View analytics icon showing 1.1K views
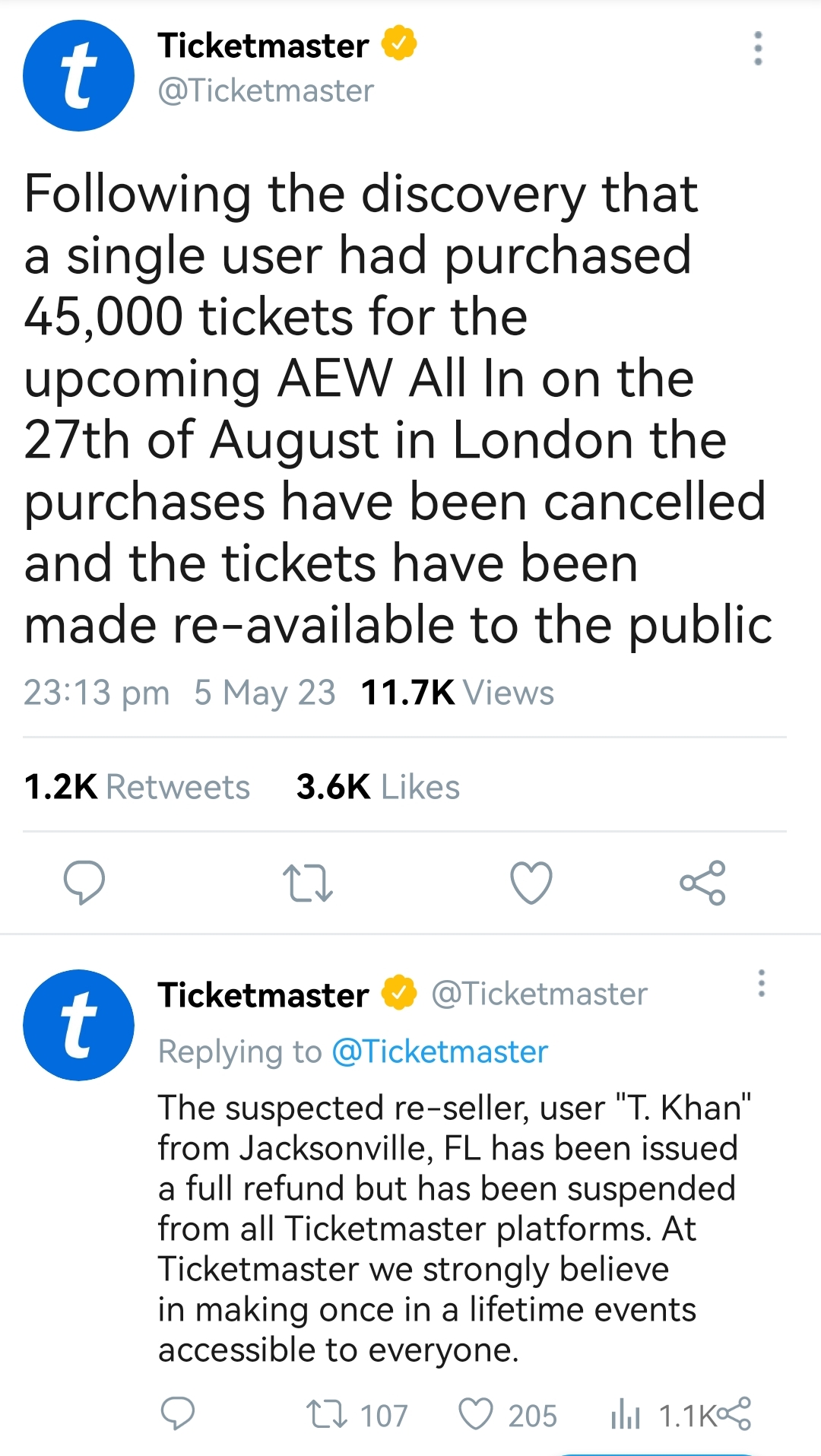The height and width of the screenshot is (1456, 821). click(x=626, y=1415)
